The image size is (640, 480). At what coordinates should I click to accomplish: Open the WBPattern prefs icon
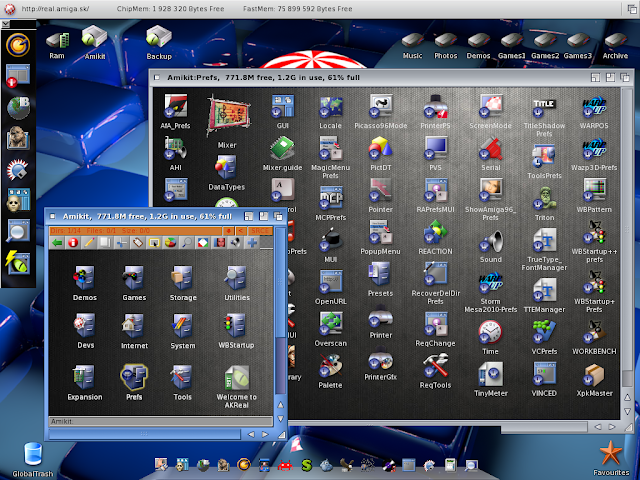(594, 190)
